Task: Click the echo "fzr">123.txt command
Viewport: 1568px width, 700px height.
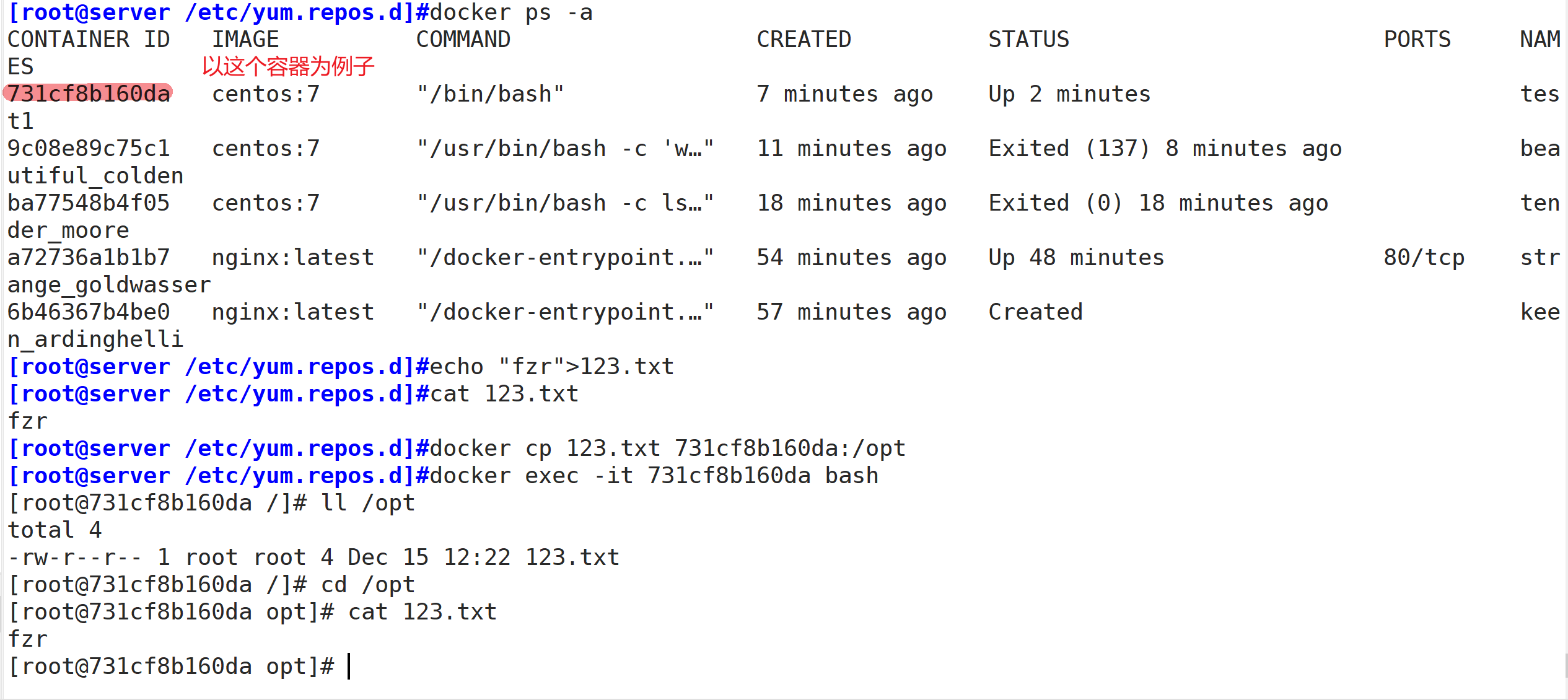Action: [x=552, y=367]
